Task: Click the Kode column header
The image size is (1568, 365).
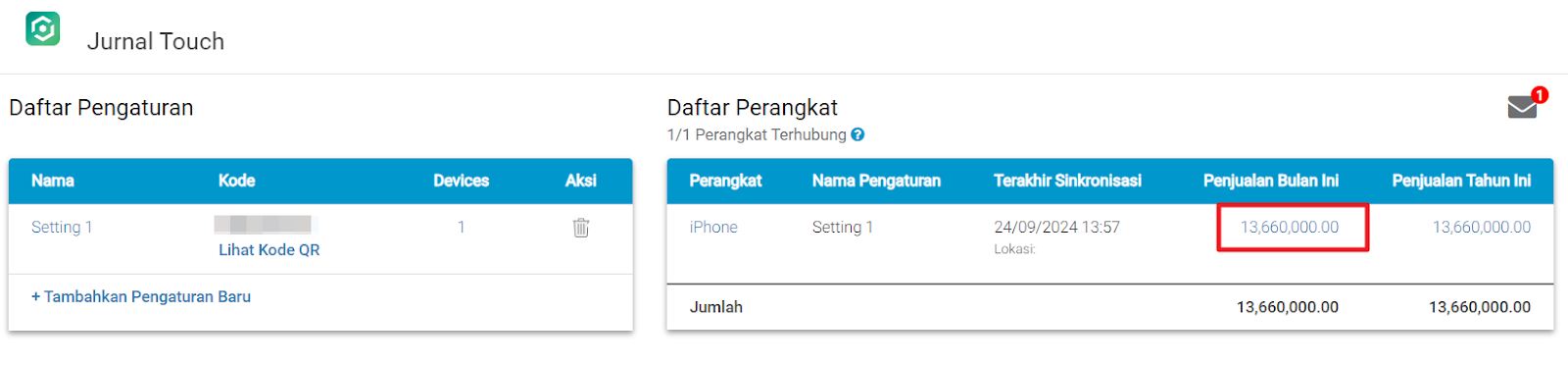Action: [x=237, y=181]
